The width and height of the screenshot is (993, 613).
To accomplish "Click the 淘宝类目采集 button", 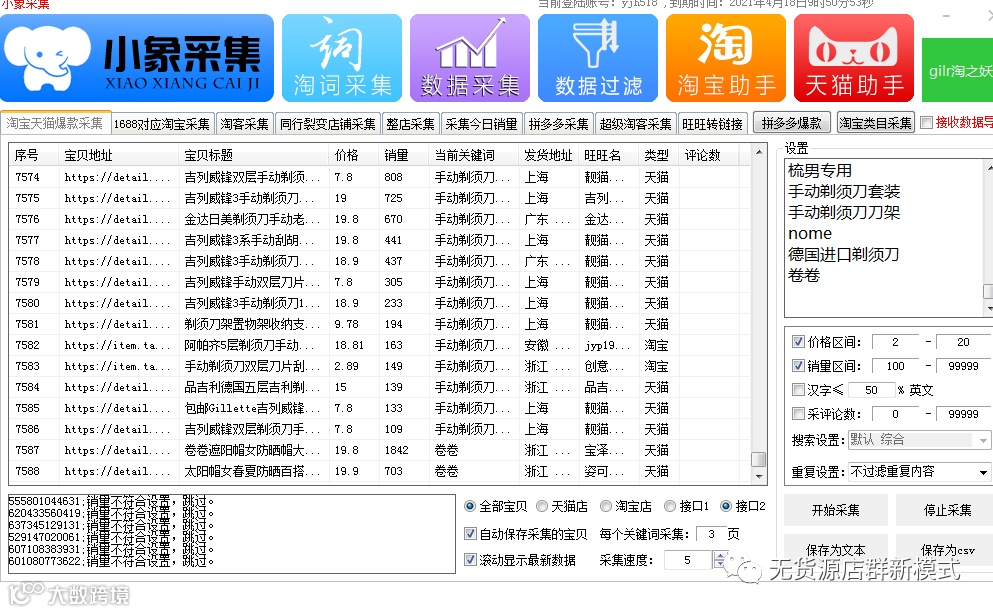I will point(875,123).
